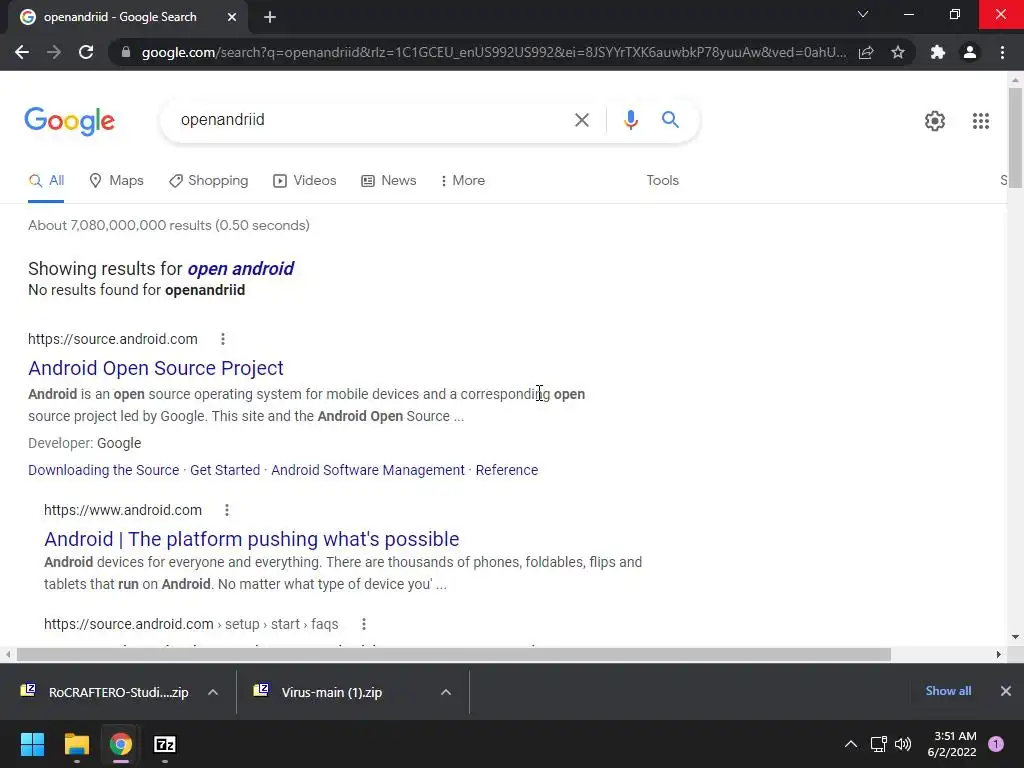Open Chrome three-dot menu
This screenshot has width=1024, height=768.
[x=1002, y=52]
